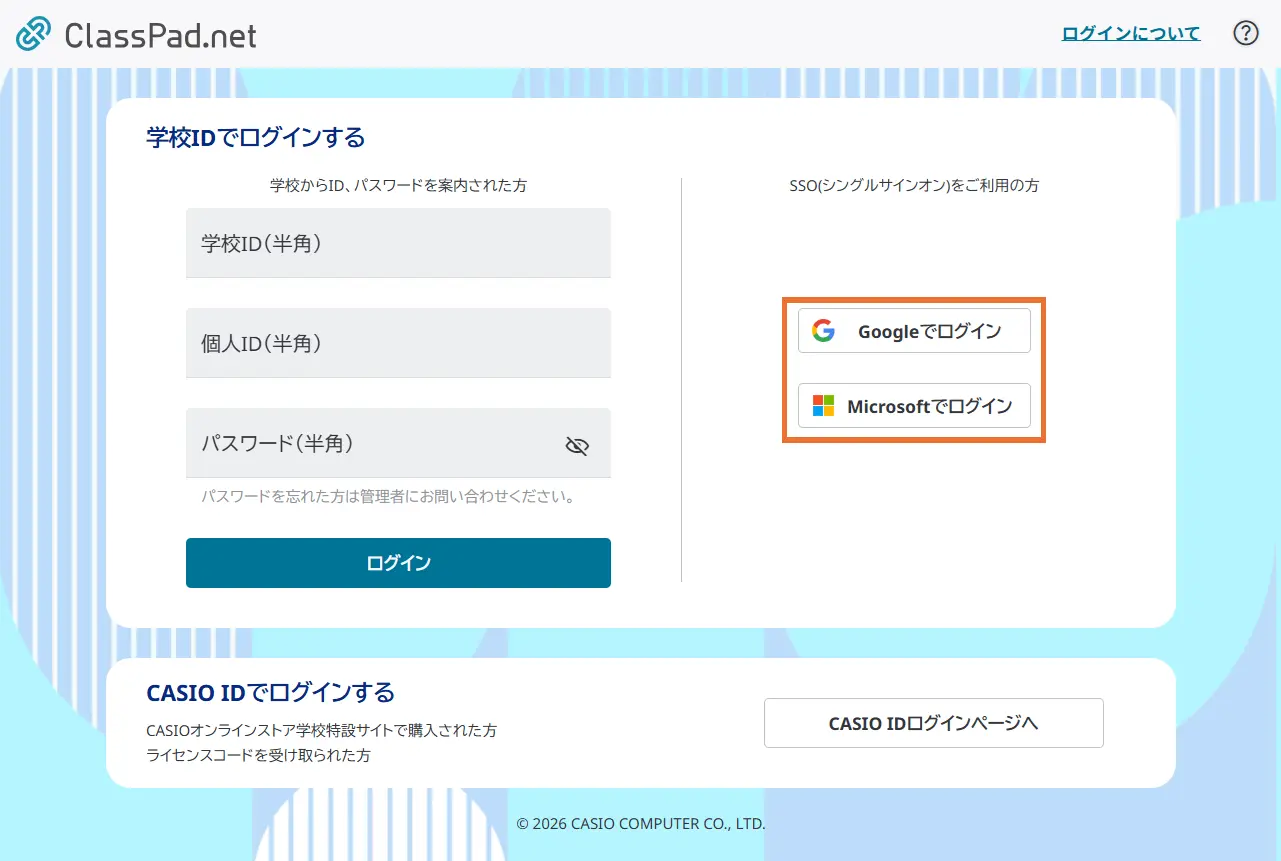The image size is (1281, 861).
Task: Open the help question mark icon
Action: tap(1245, 33)
